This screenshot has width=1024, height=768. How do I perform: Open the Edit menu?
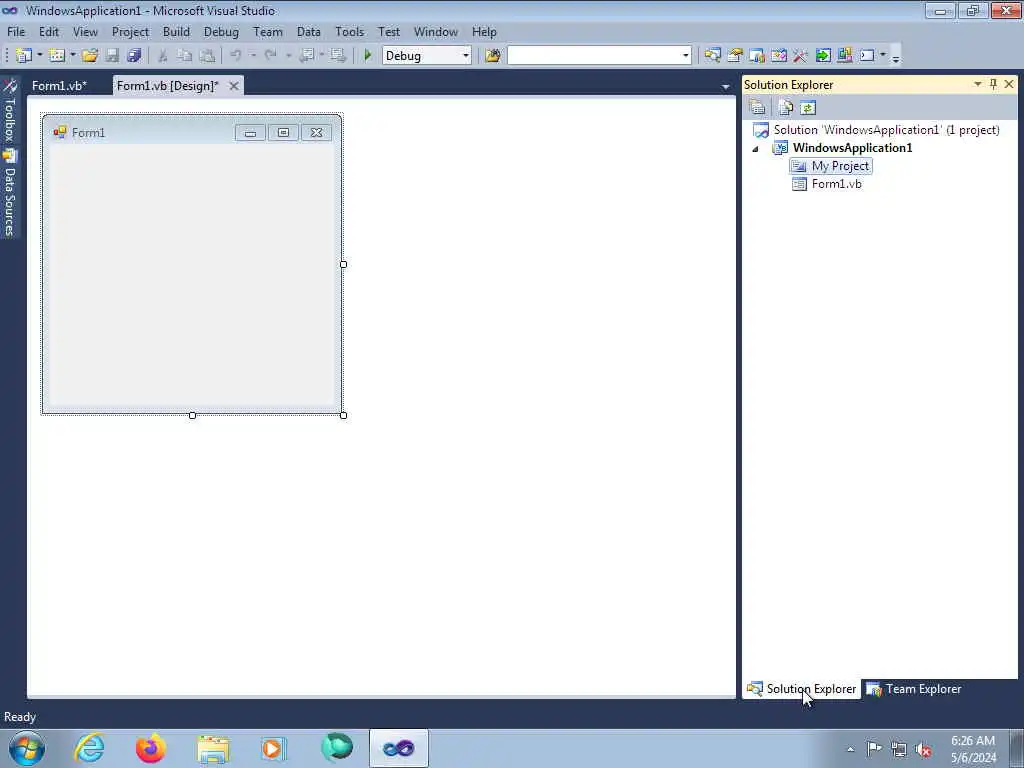pos(48,31)
